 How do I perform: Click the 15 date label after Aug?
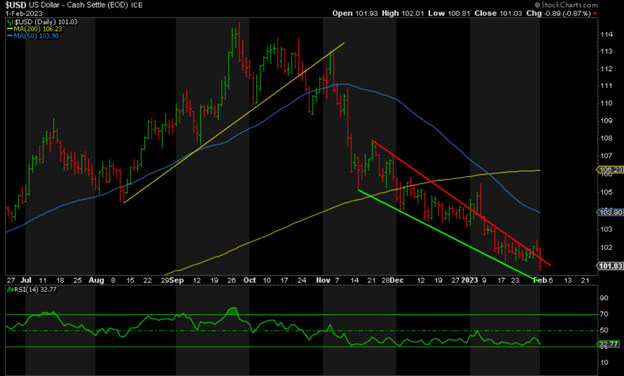130,281
